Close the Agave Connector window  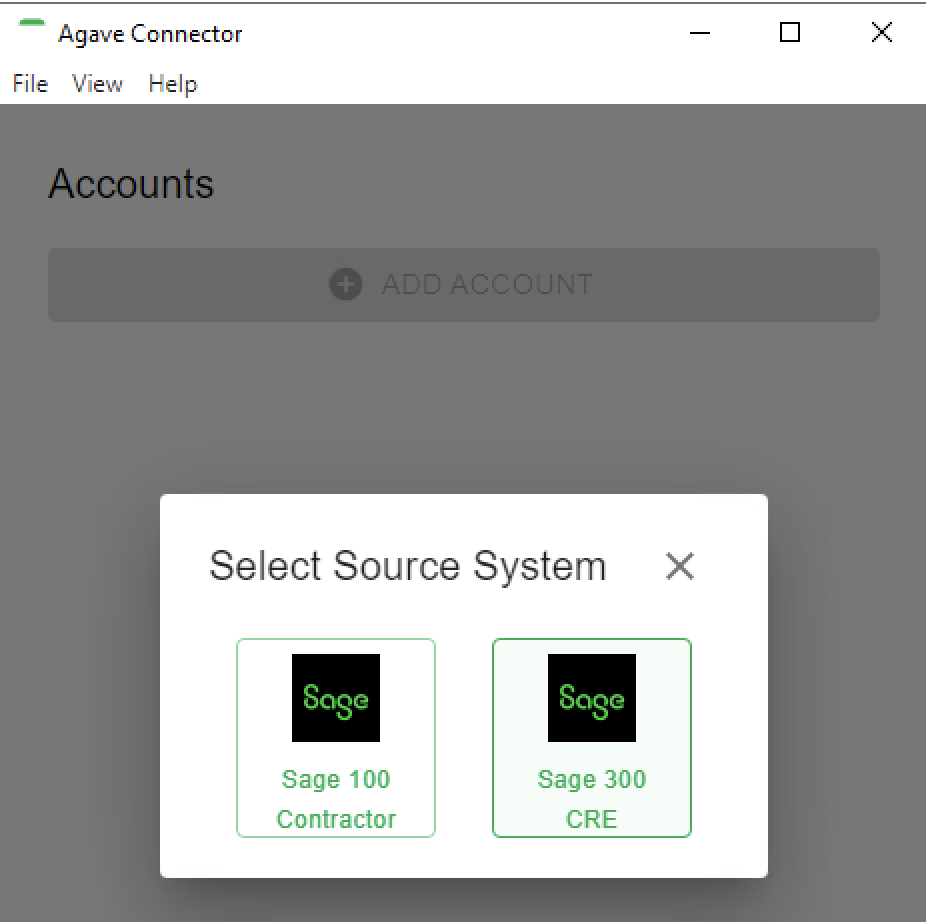point(882,32)
